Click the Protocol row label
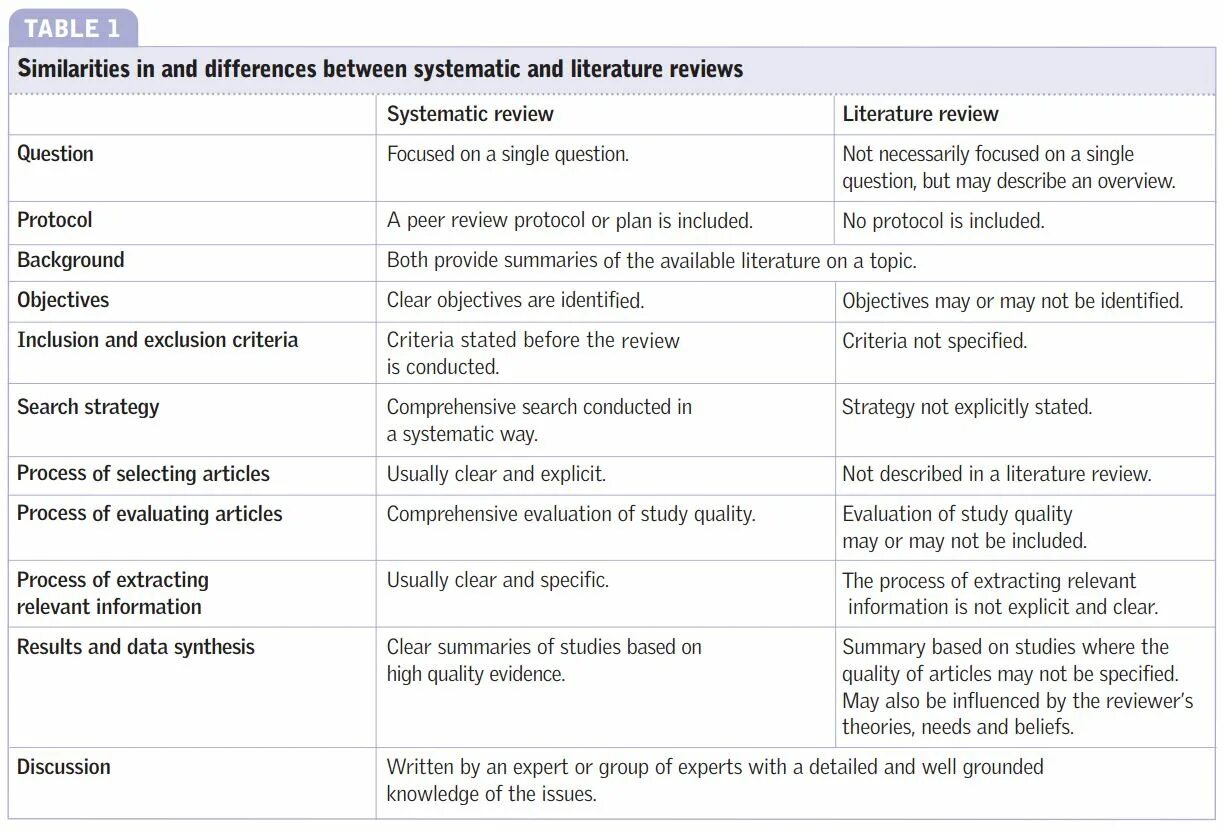 click(54, 220)
